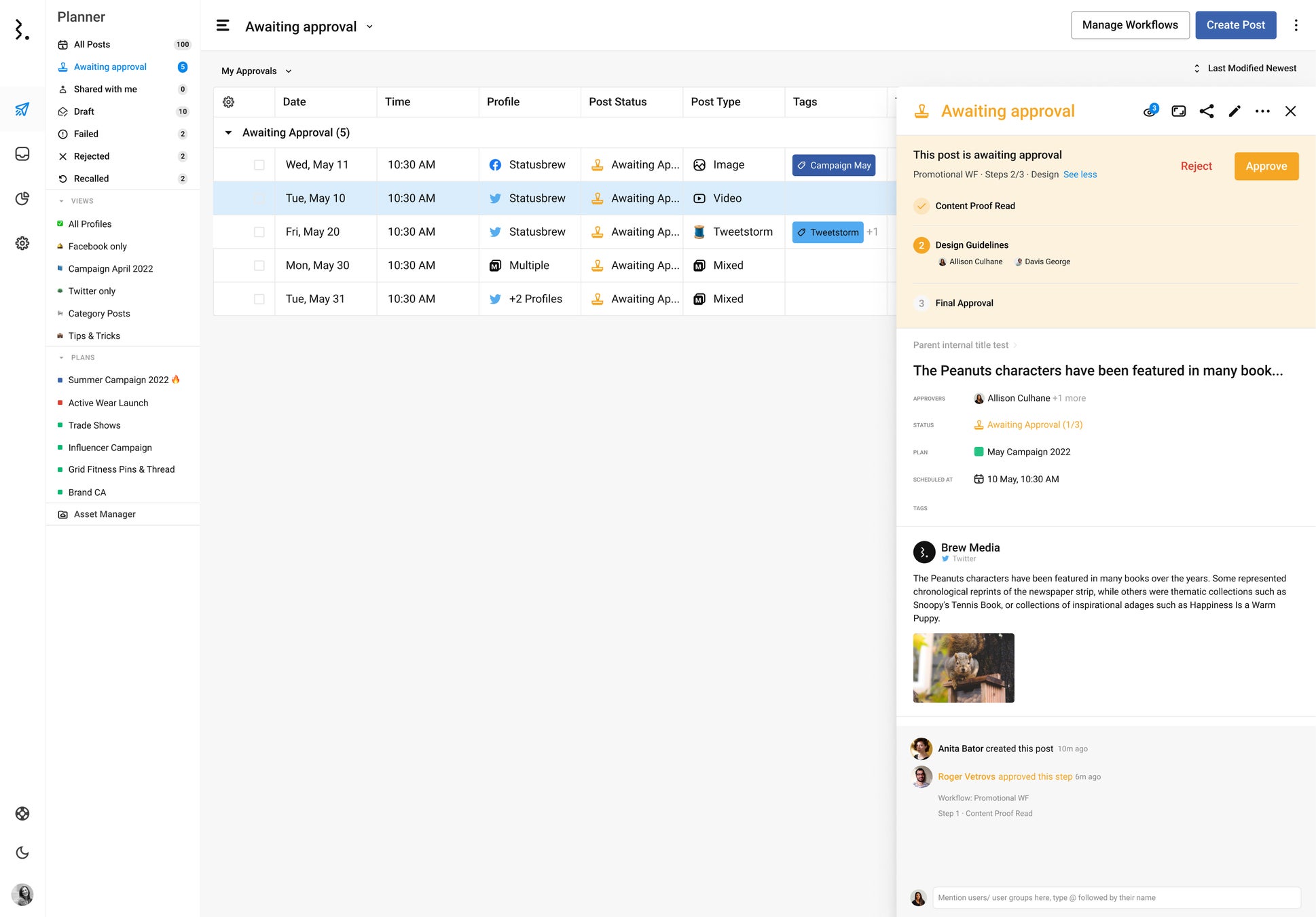The image size is (1316, 917).
Task: Click the orange Approve button
Action: click(x=1266, y=166)
